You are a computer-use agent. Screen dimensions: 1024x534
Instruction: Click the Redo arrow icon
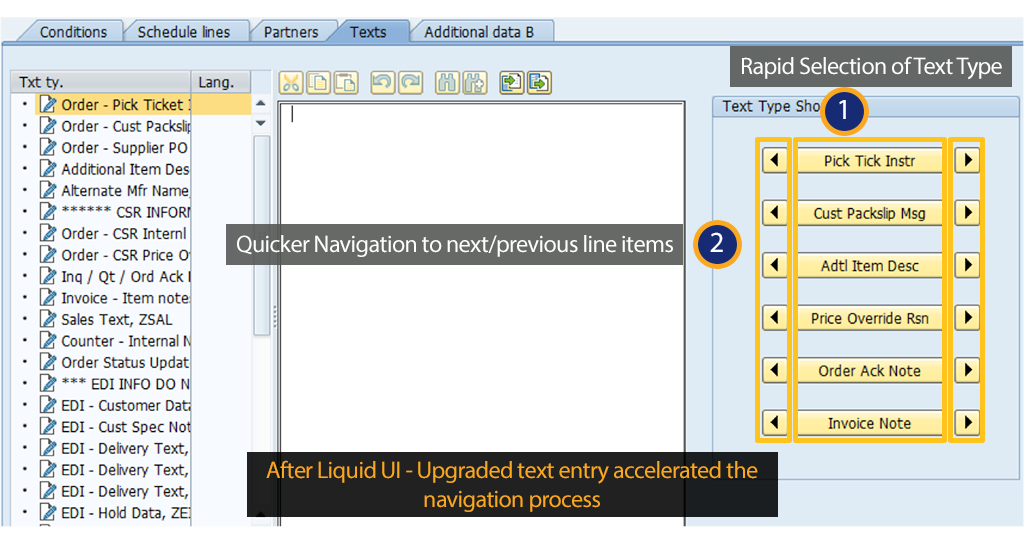[x=410, y=83]
